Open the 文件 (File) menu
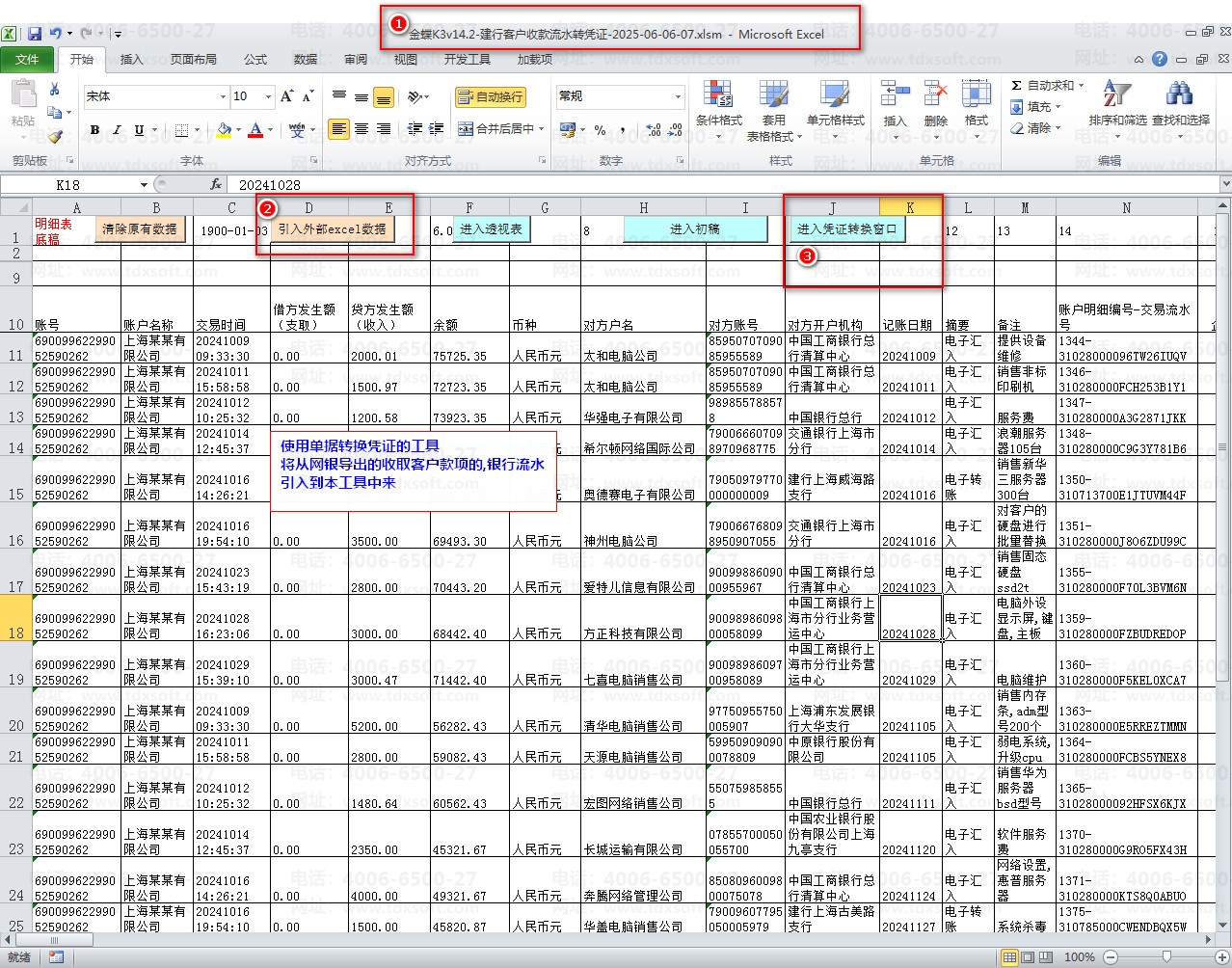1232x968 pixels. coord(27,60)
